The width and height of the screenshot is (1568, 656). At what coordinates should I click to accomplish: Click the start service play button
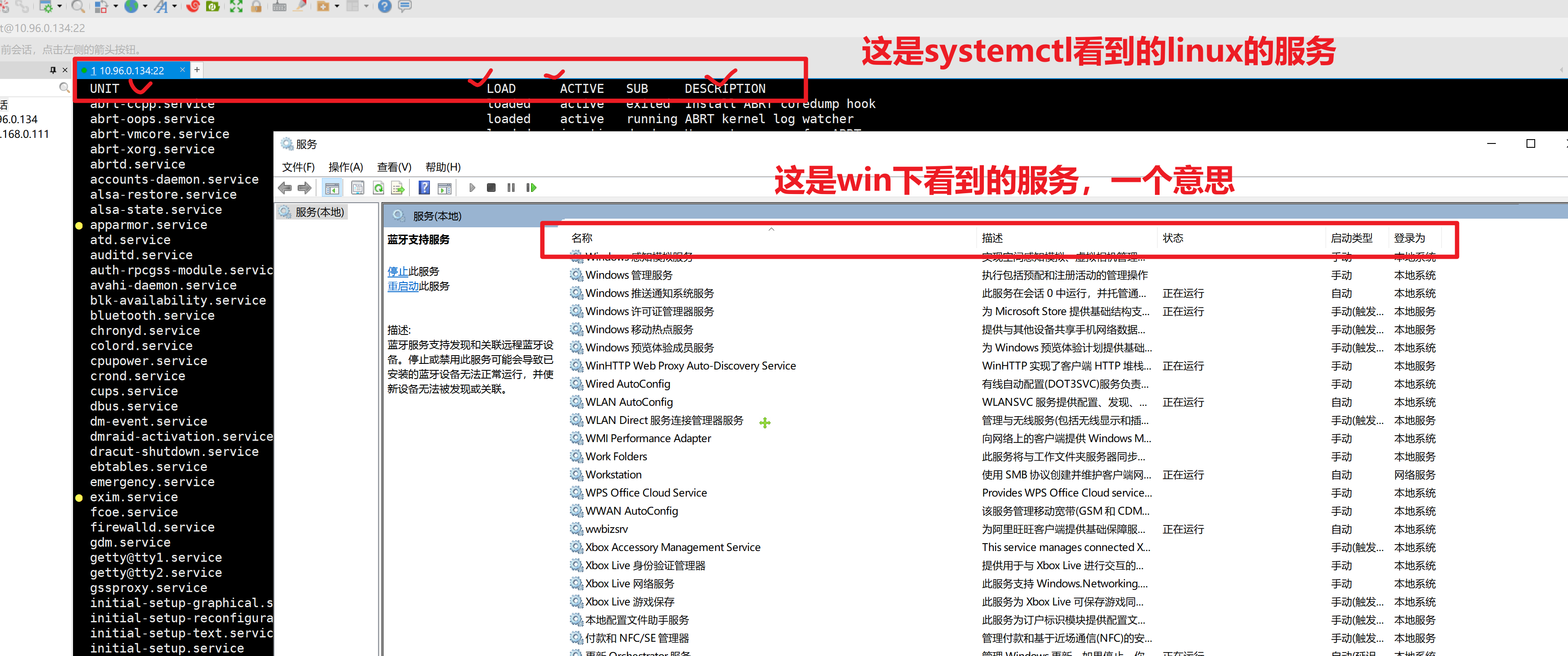click(x=472, y=188)
